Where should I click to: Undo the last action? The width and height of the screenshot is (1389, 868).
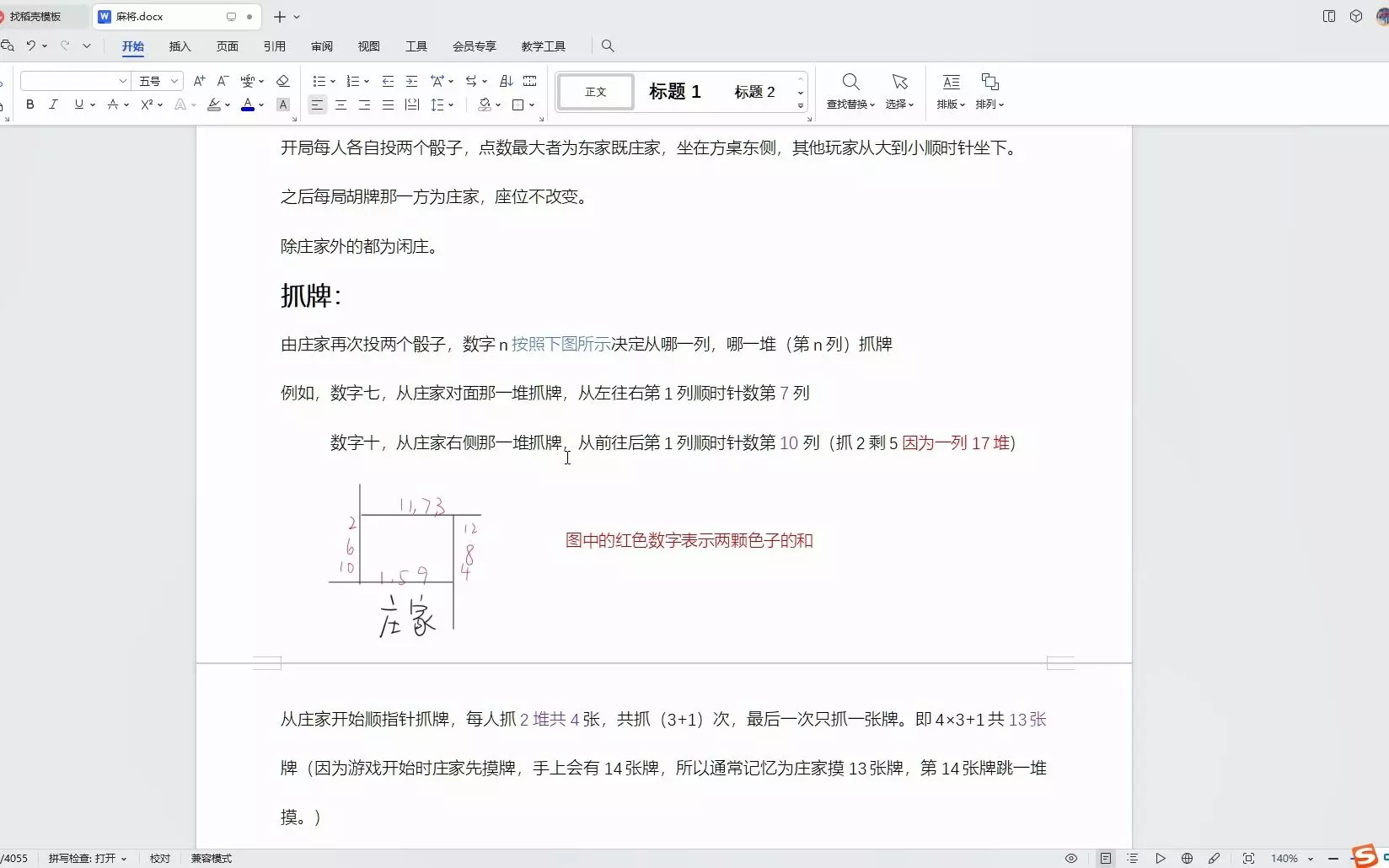30,46
